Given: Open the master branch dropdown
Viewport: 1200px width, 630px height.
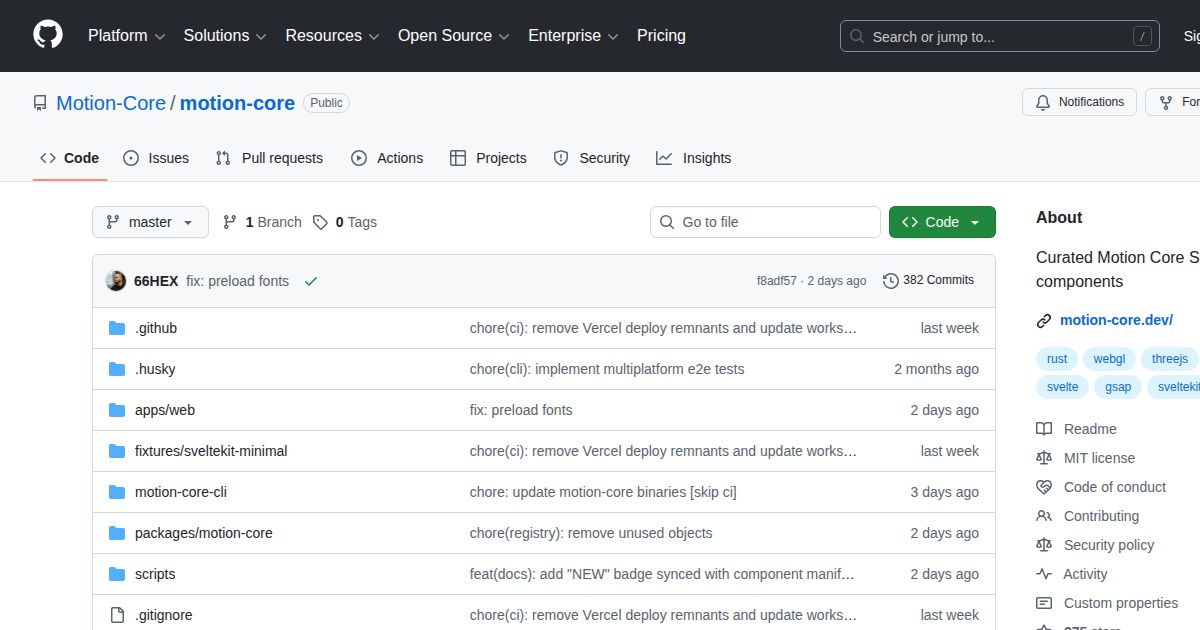Looking at the screenshot, I should pyautogui.click(x=150, y=222).
